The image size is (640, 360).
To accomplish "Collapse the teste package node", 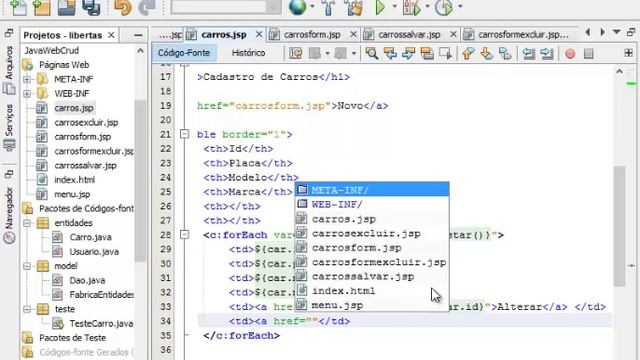I will 27,309.
